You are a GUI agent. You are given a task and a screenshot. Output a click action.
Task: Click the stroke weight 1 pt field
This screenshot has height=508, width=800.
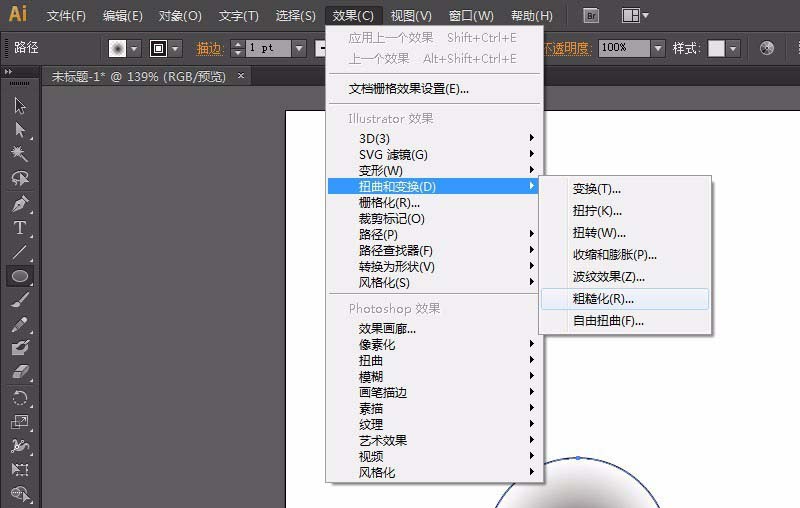269,48
